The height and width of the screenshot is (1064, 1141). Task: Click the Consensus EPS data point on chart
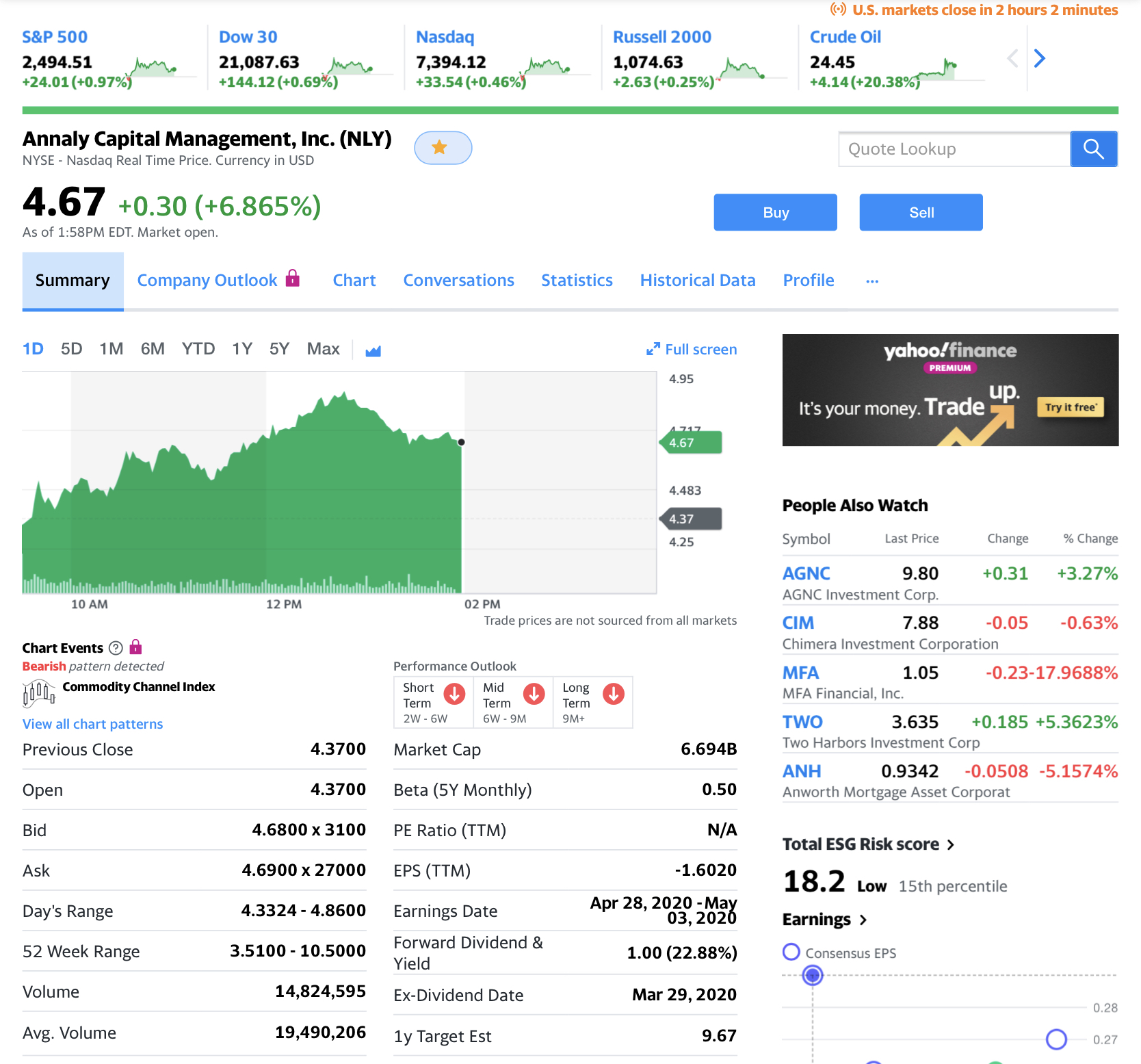coord(813,975)
